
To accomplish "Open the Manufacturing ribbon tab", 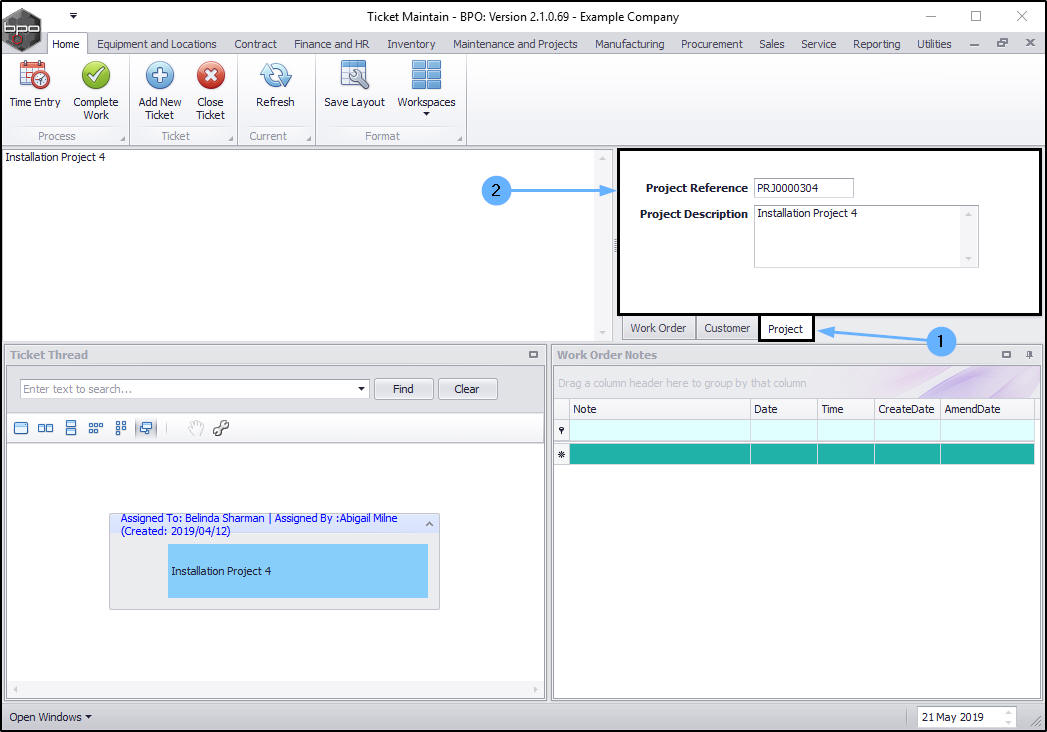I will pos(629,44).
